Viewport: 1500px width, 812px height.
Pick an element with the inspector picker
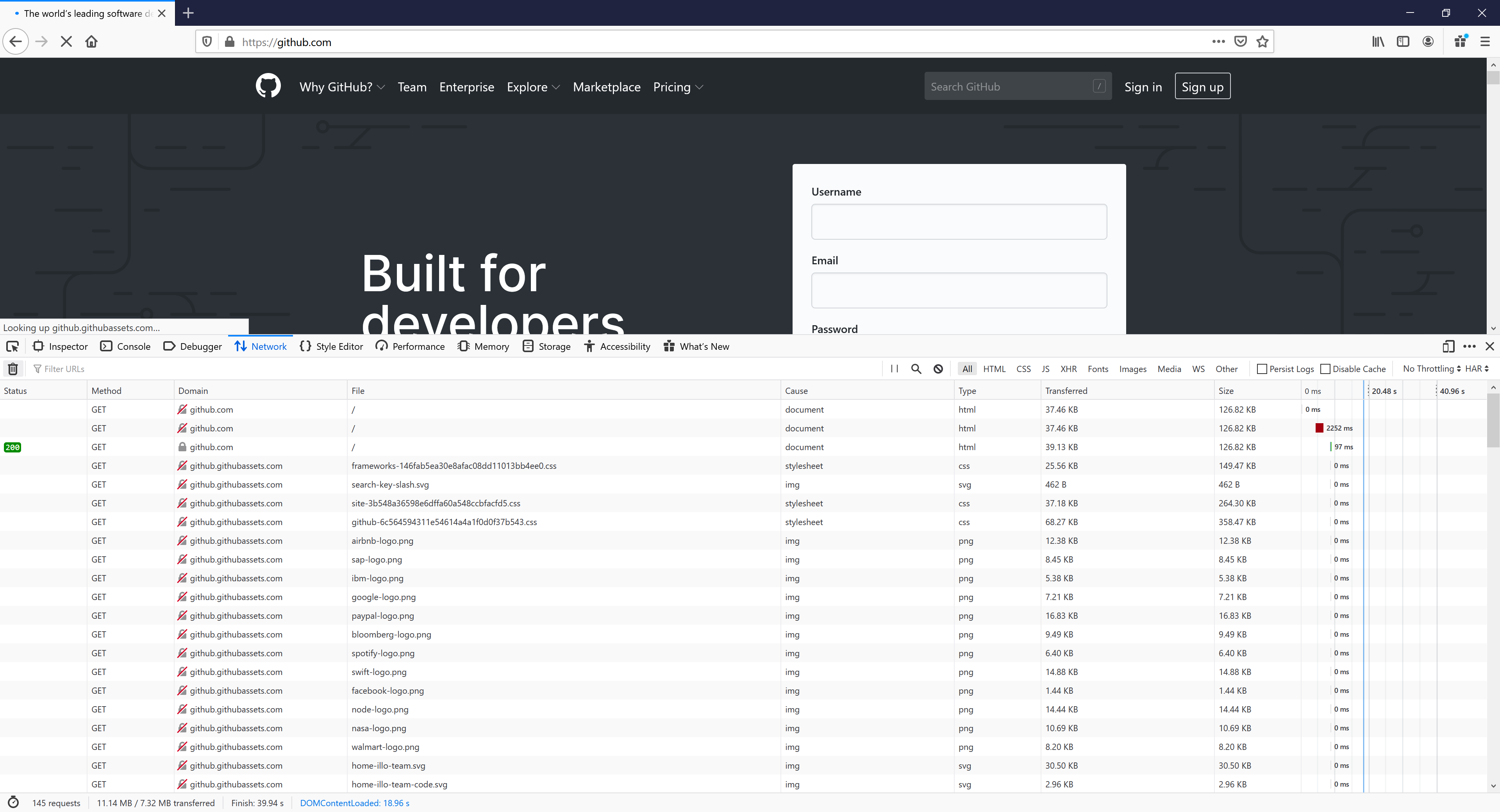12,347
